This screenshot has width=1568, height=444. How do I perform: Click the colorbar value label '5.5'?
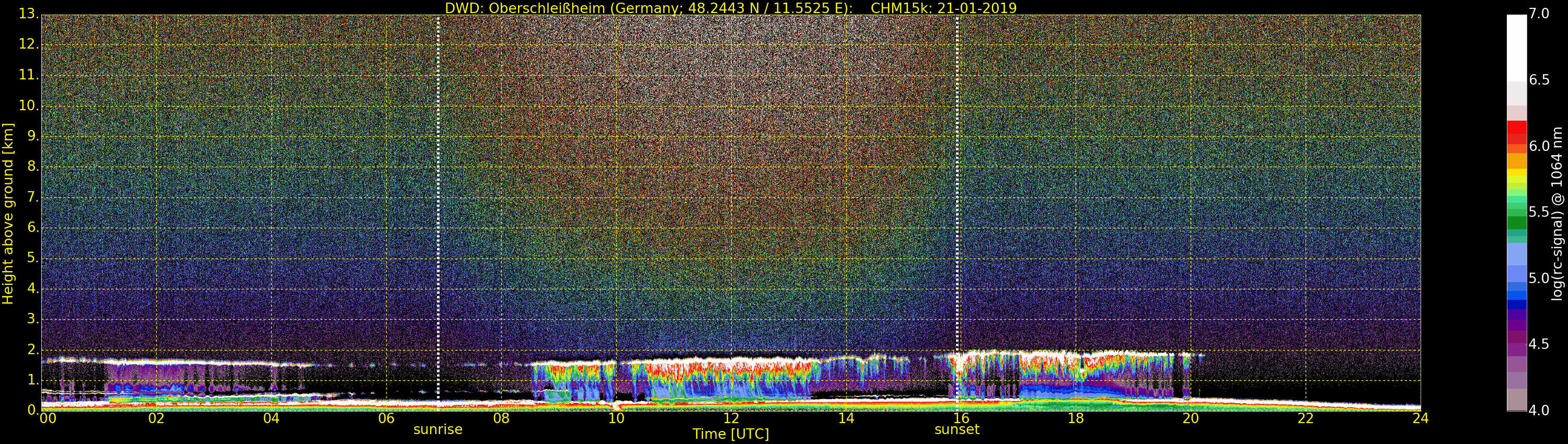(1539, 212)
